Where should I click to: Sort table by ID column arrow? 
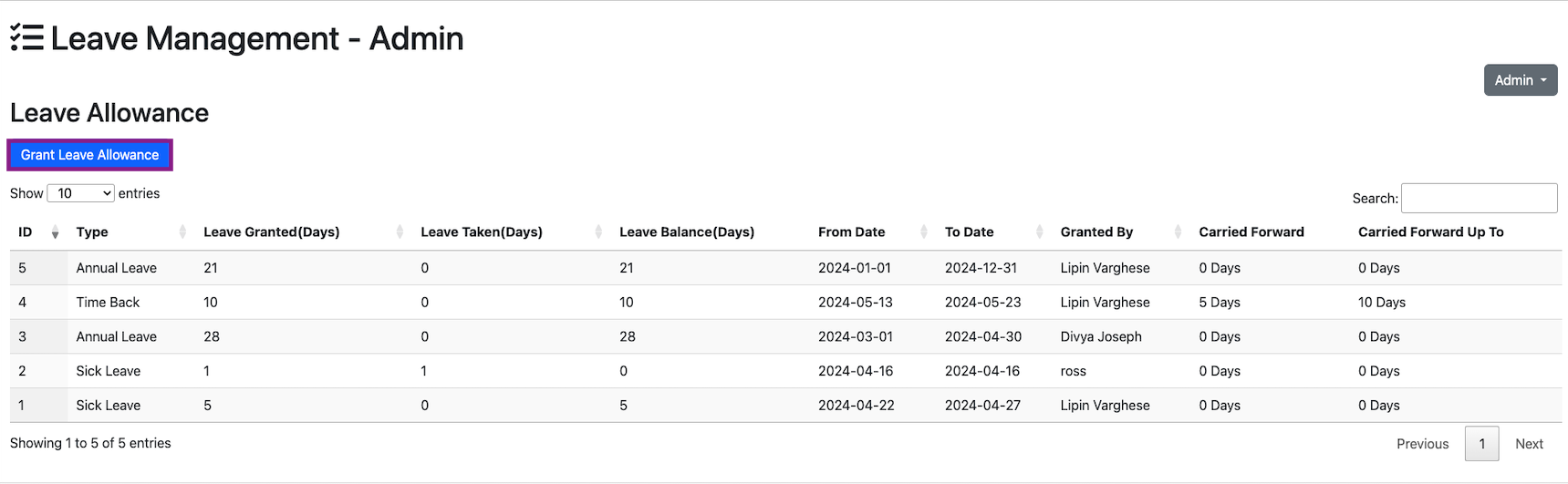[x=55, y=232]
